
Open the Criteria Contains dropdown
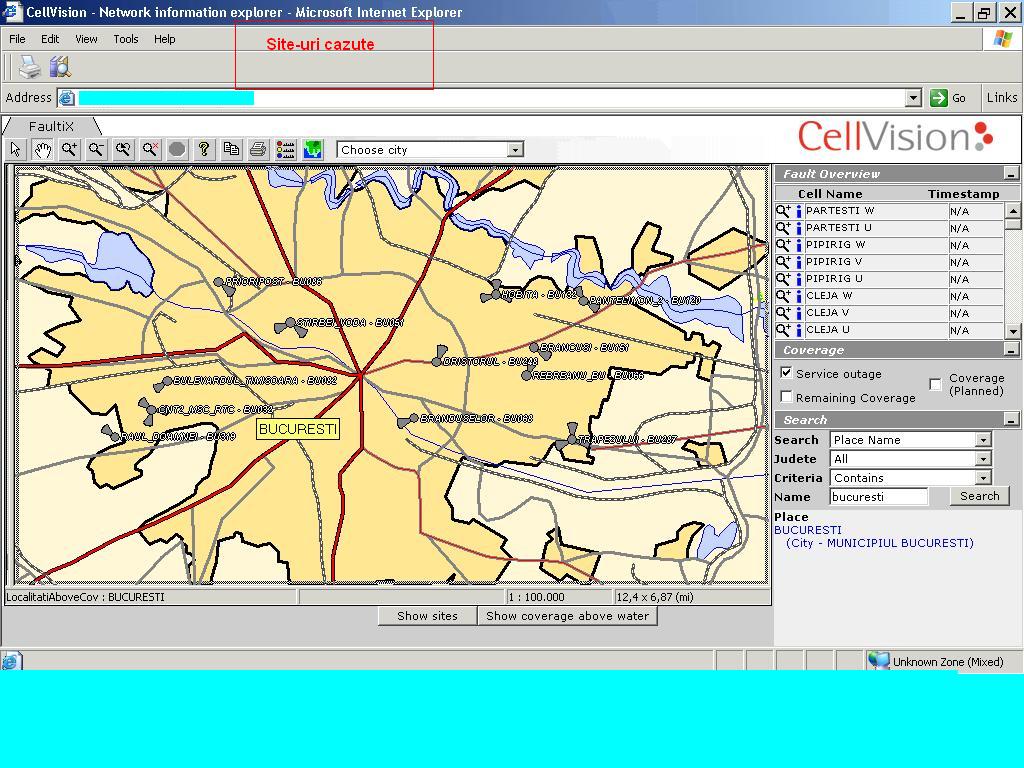point(984,477)
